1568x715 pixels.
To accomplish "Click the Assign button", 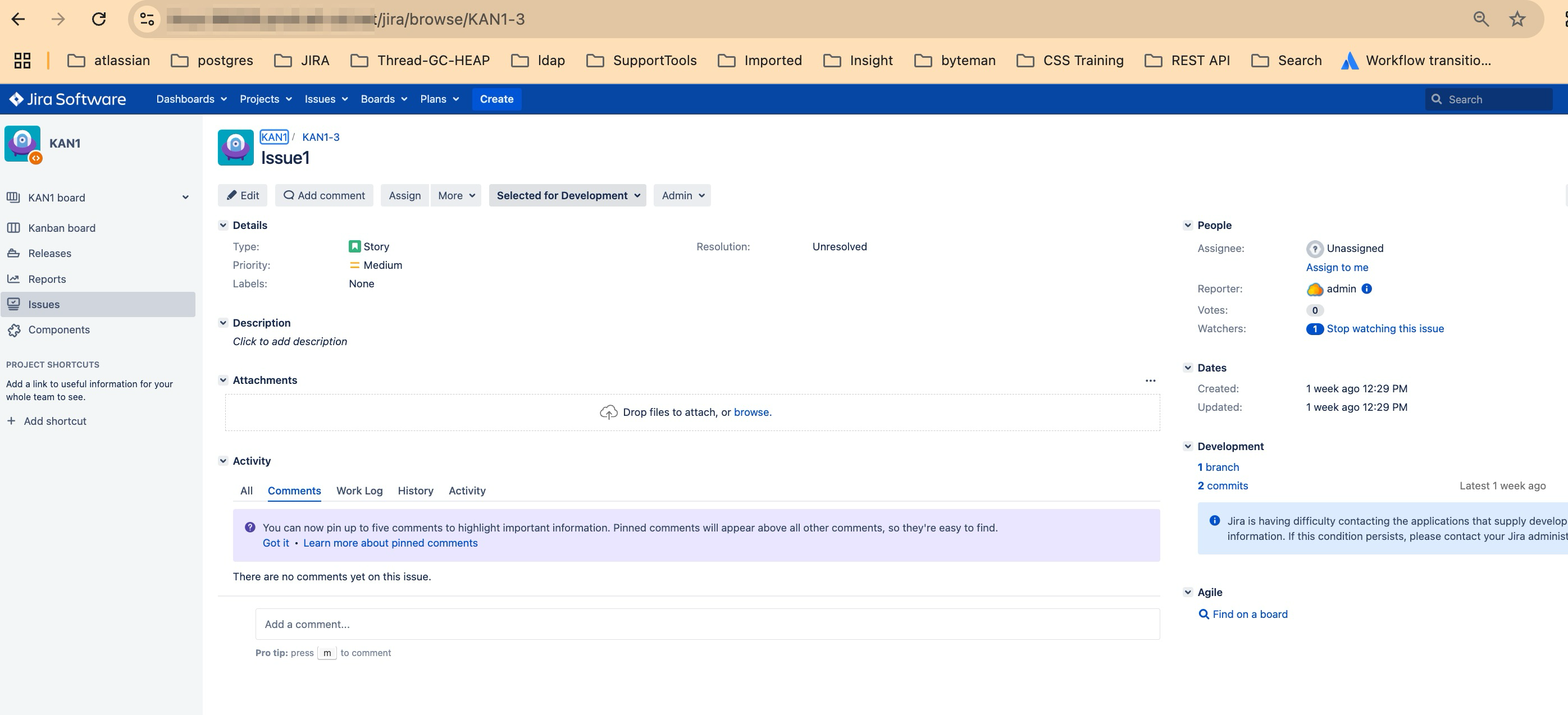I will (405, 195).
